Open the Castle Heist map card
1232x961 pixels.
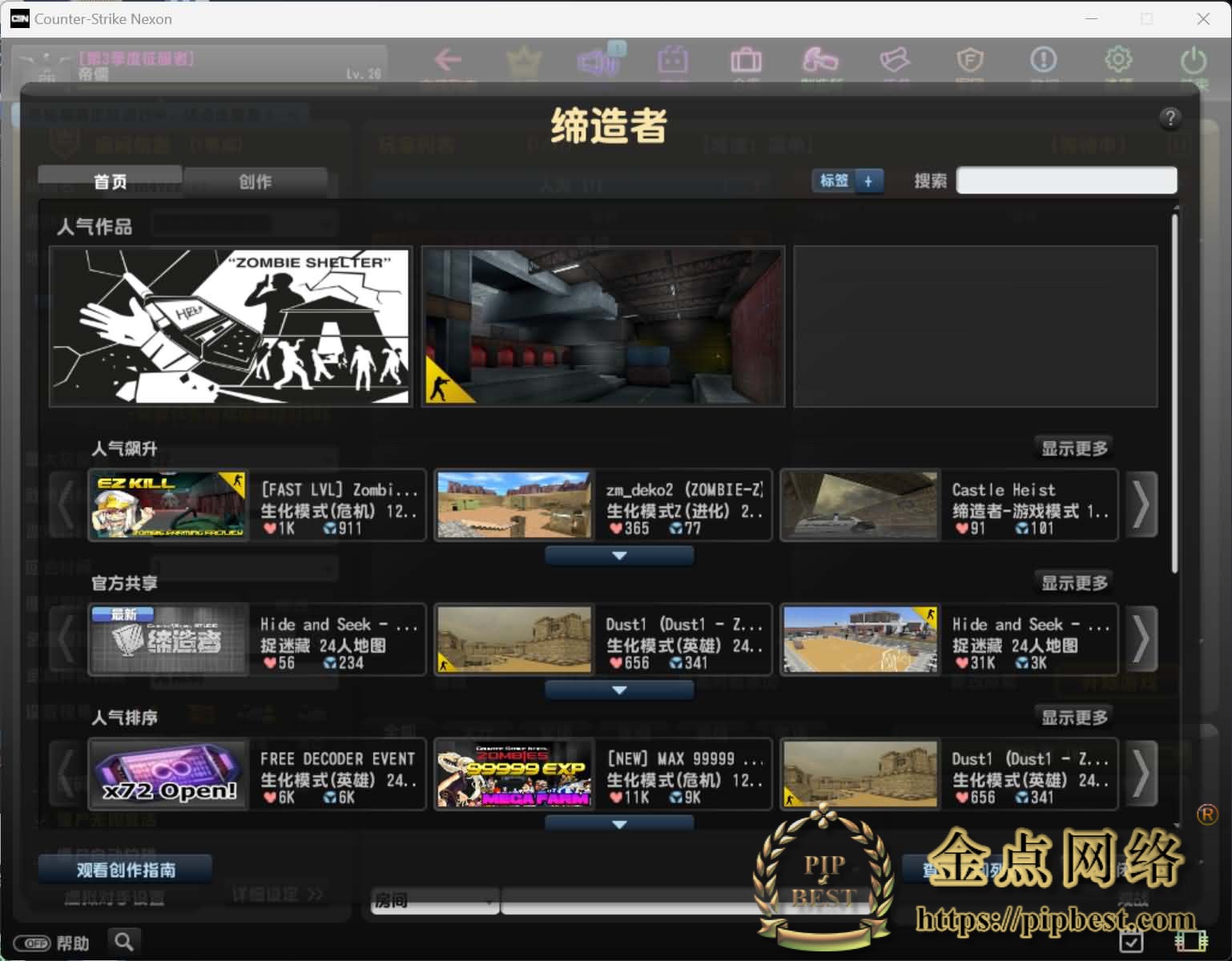click(x=949, y=505)
